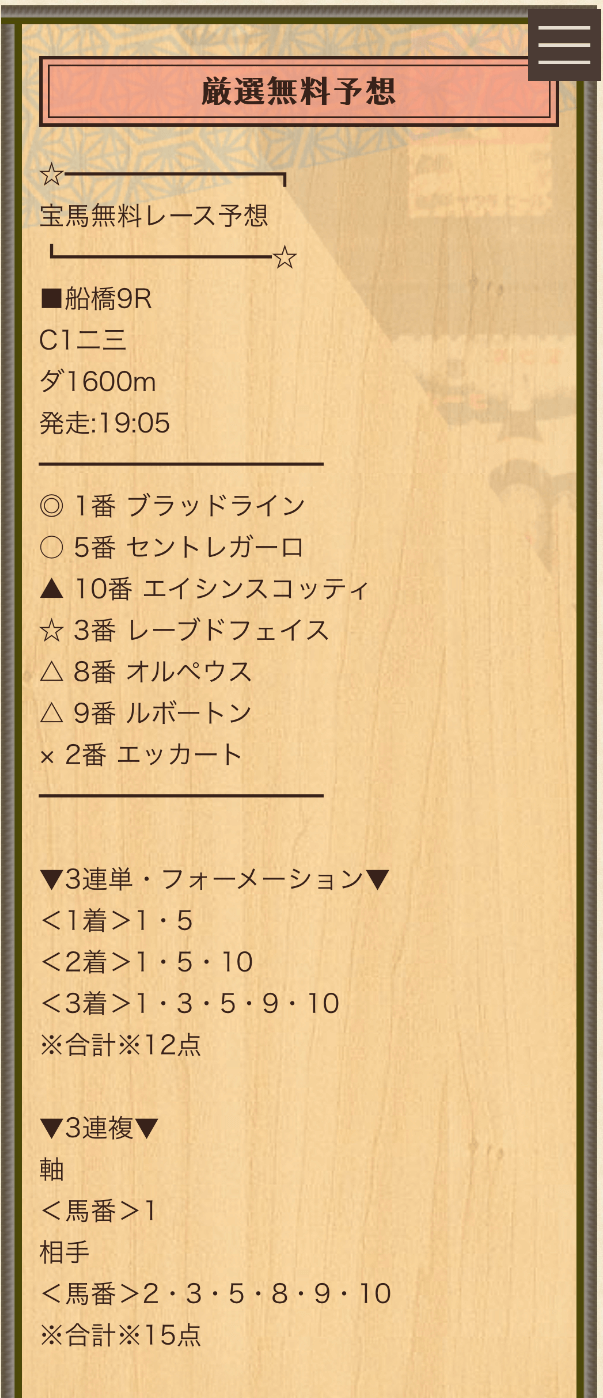Click the 発走:19:05 start time line
The height and width of the screenshot is (1398, 603).
(x=105, y=423)
